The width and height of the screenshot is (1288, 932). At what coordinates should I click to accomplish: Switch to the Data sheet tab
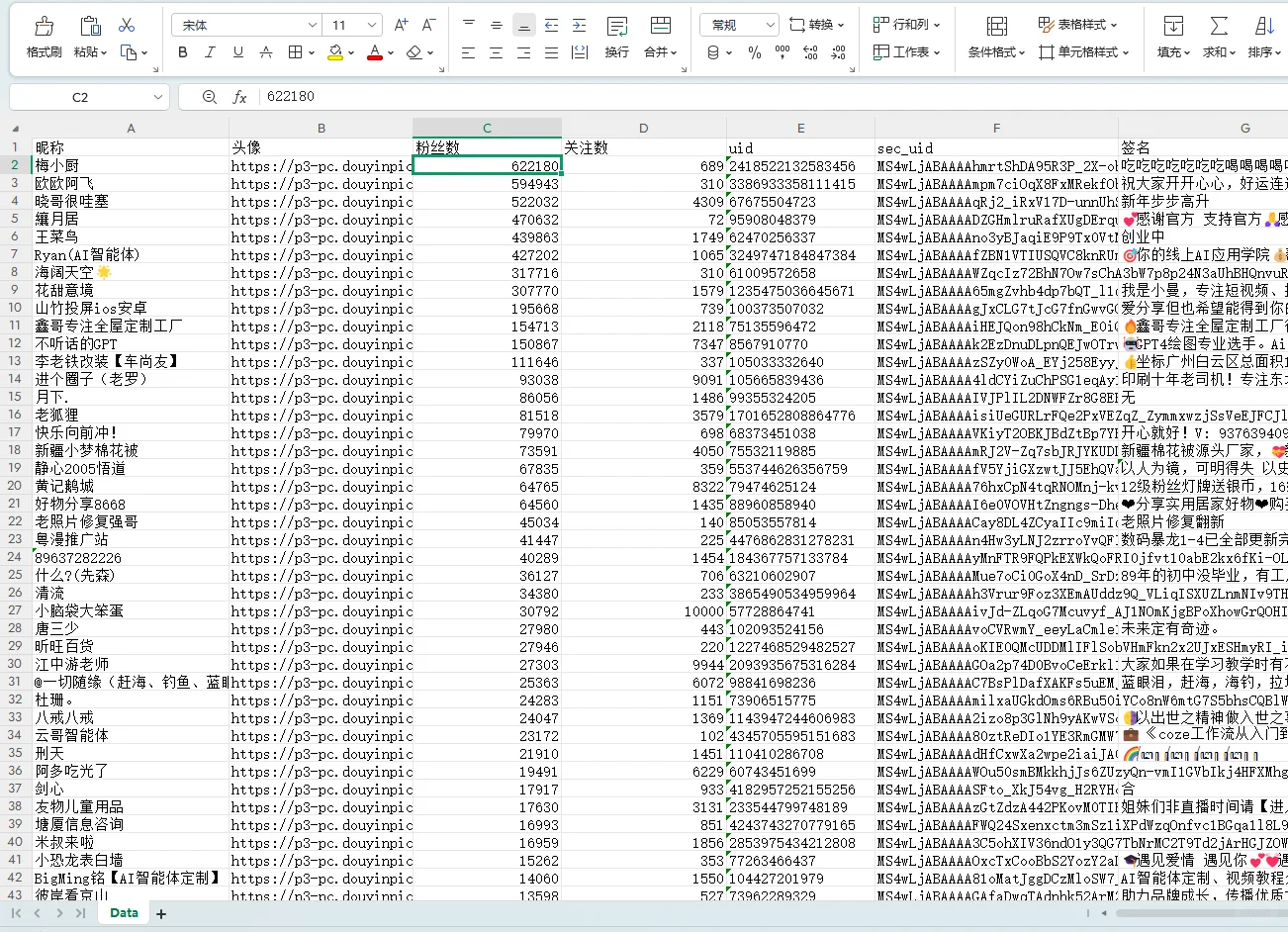pos(124,913)
